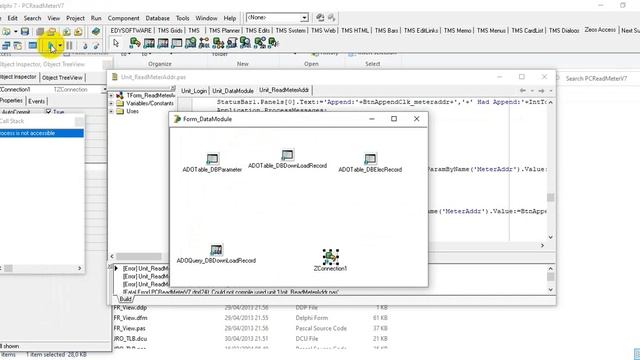The height and width of the screenshot is (360, 640).
Task: Select the TMS Planner palette tab
Action: pos(224,31)
